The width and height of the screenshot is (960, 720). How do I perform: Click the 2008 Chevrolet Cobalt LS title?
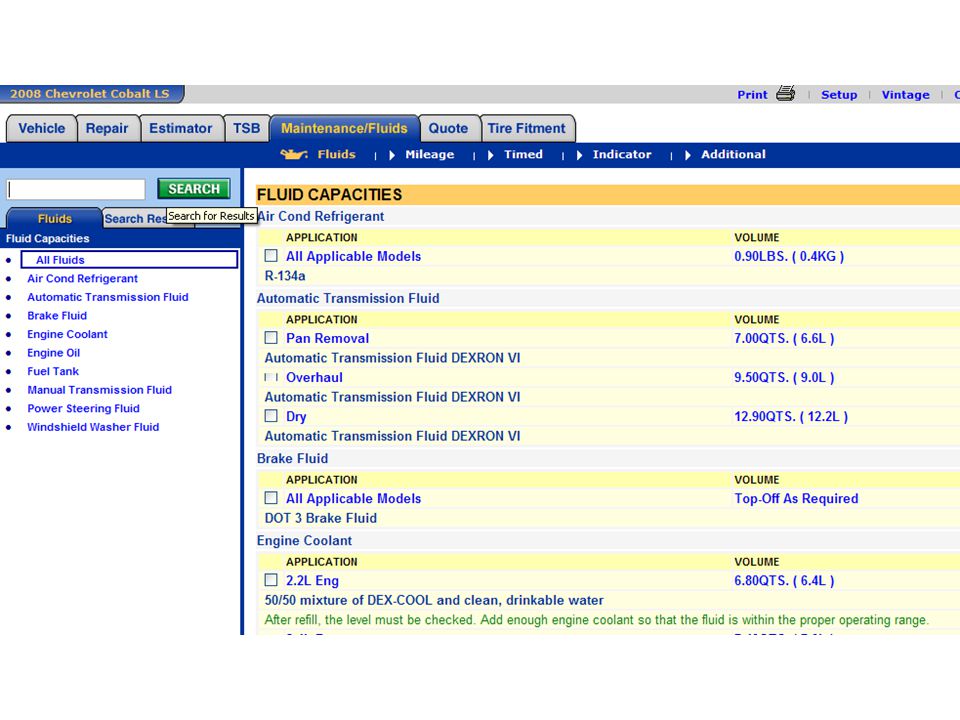click(x=89, y=94)
